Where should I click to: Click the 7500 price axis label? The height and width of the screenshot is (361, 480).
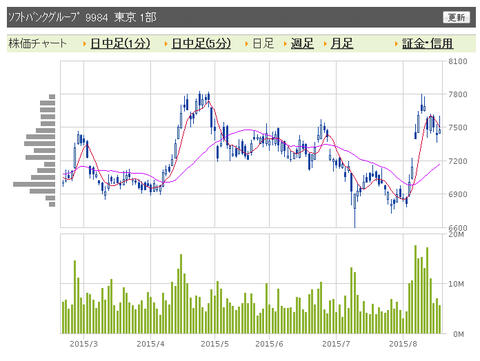pos(458,127)
